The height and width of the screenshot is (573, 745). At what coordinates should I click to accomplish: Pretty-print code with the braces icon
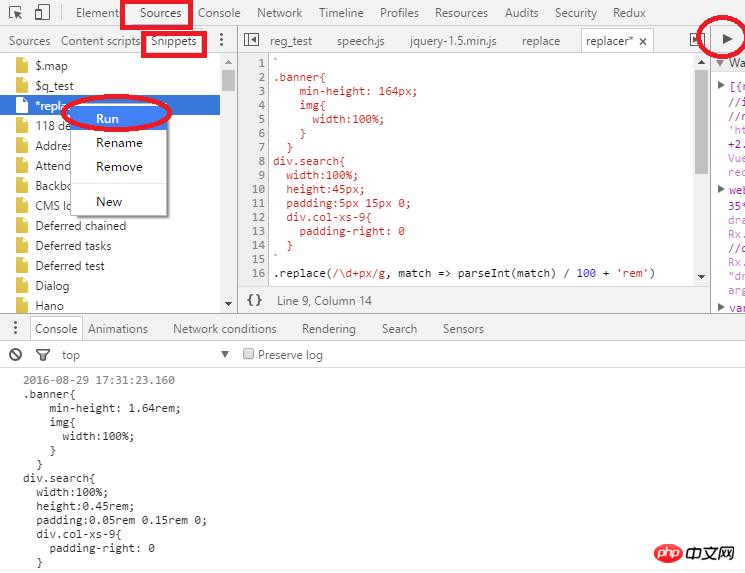pyautogui.click(x=254, y=300)
